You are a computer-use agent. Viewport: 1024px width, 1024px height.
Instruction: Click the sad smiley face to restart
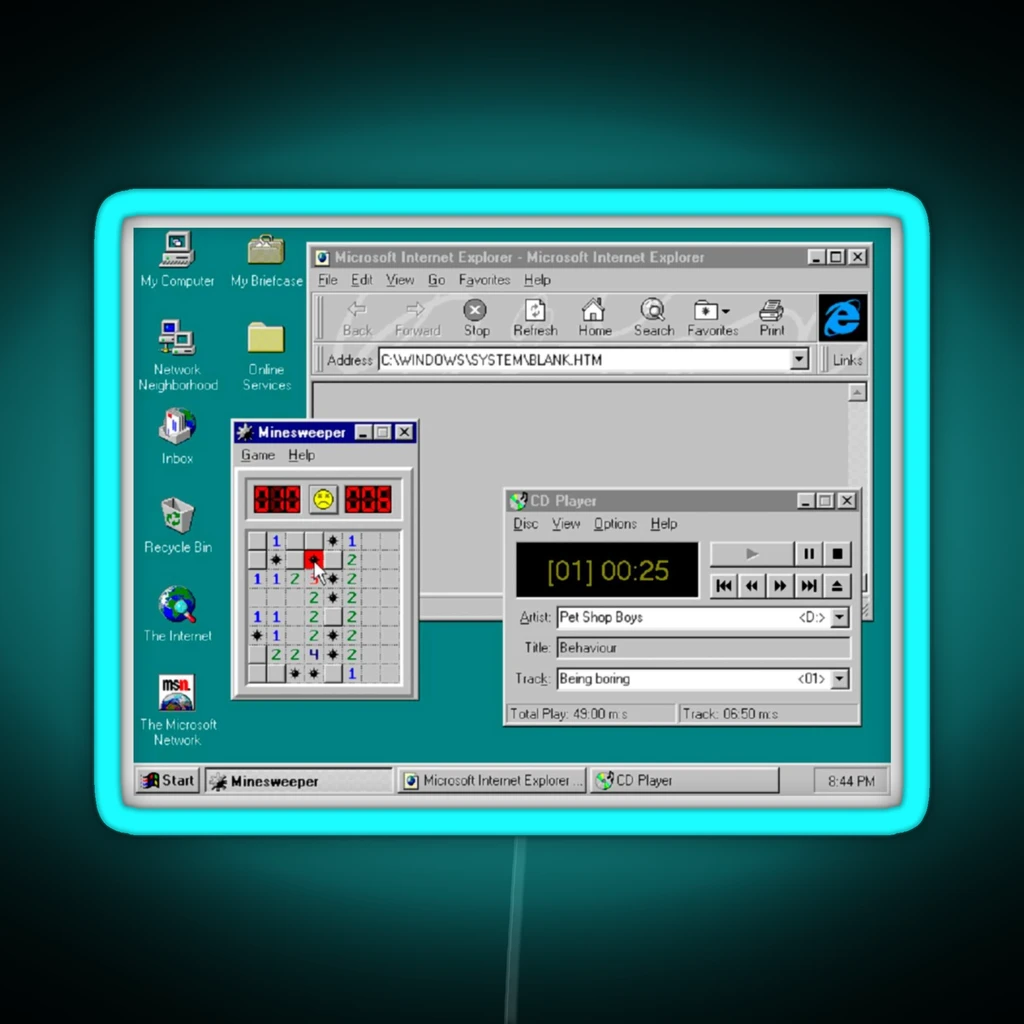click(323, 500)
